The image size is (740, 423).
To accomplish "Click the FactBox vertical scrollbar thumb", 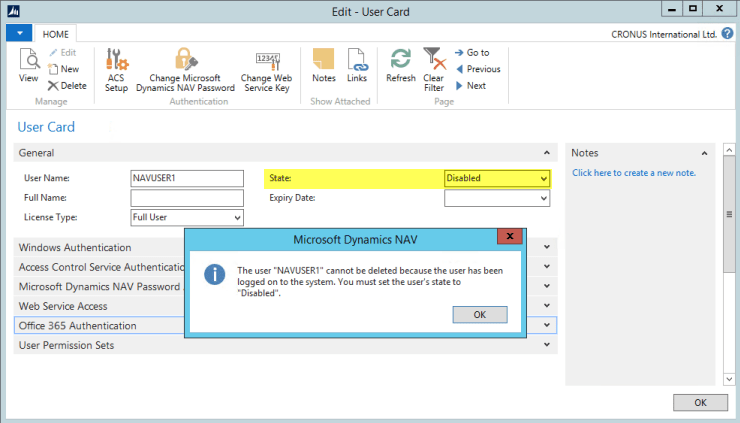I will pyautogui.click(x=729, y=214).
